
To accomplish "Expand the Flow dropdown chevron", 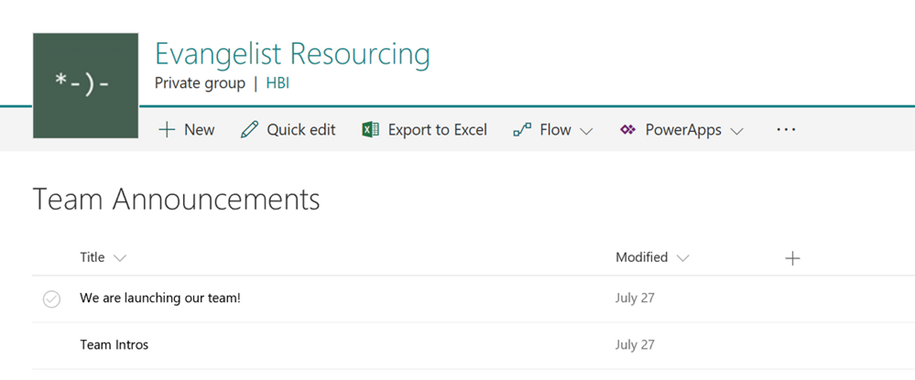I will tap(586, 131).
